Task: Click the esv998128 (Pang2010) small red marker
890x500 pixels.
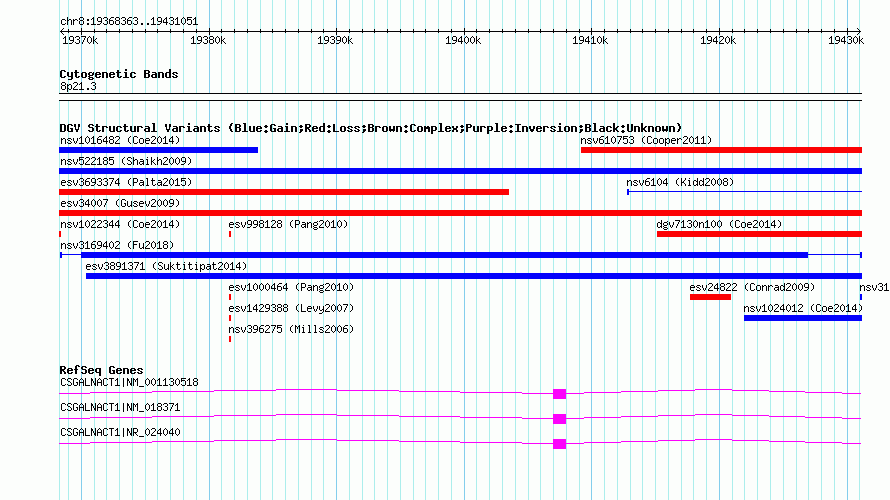Action: click(230, 234)
